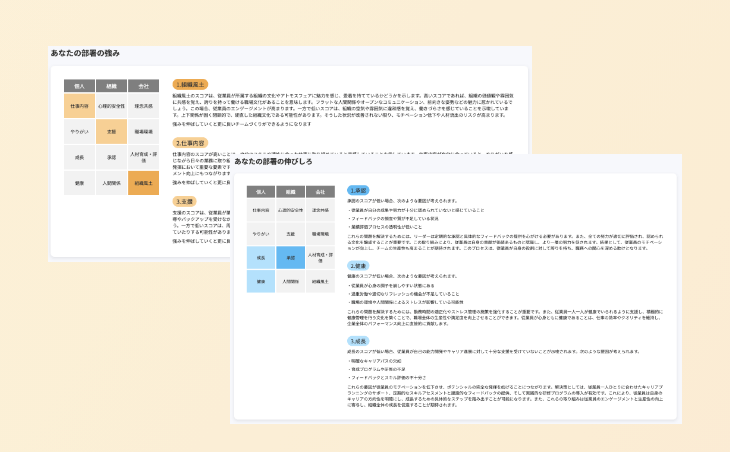Click the highlighted 支援 cell in the 強み grid
Image resolution: width=730 pixels, height=452 pixels.
pos(111,132)
